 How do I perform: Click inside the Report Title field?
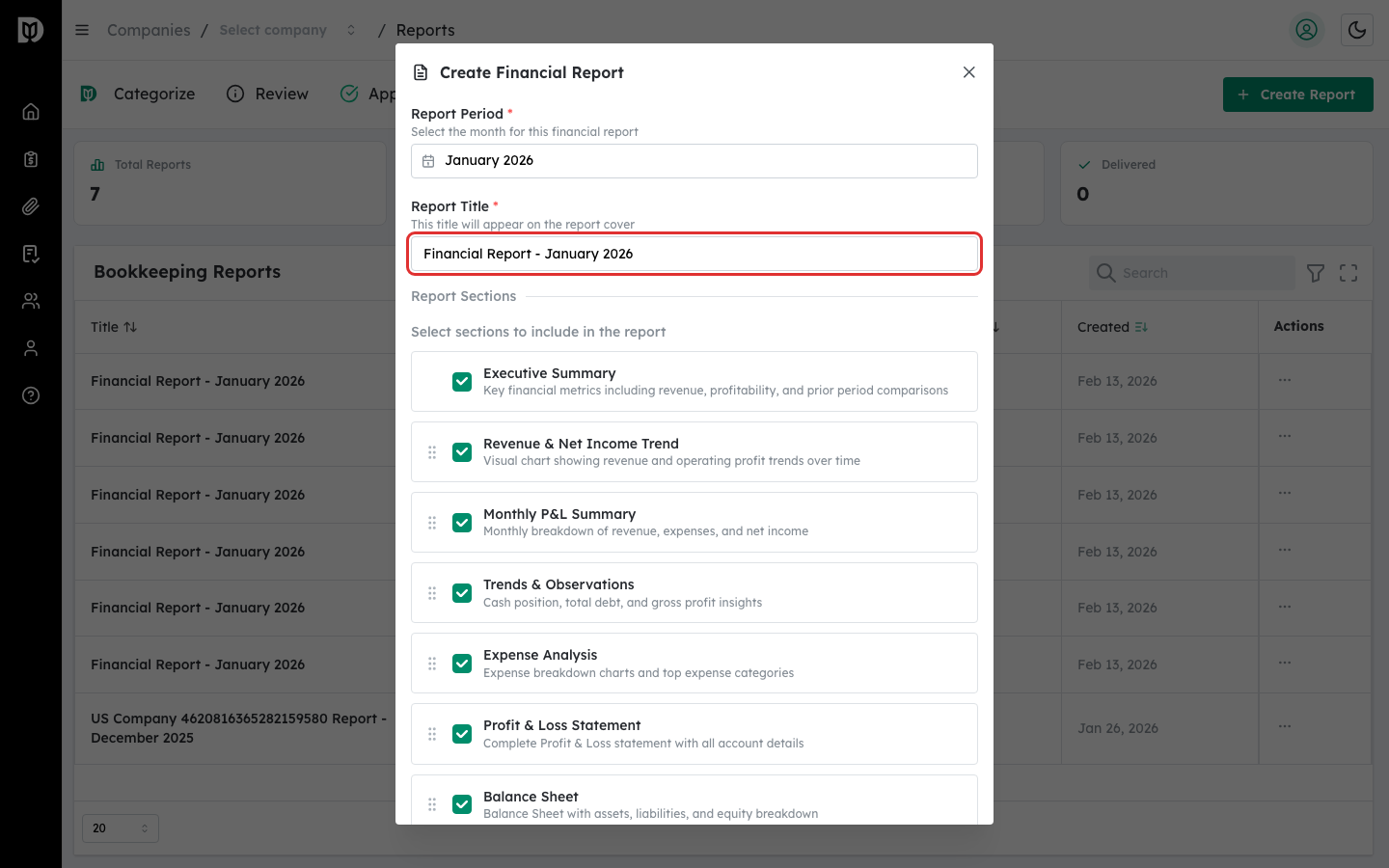tap(694, 254)
